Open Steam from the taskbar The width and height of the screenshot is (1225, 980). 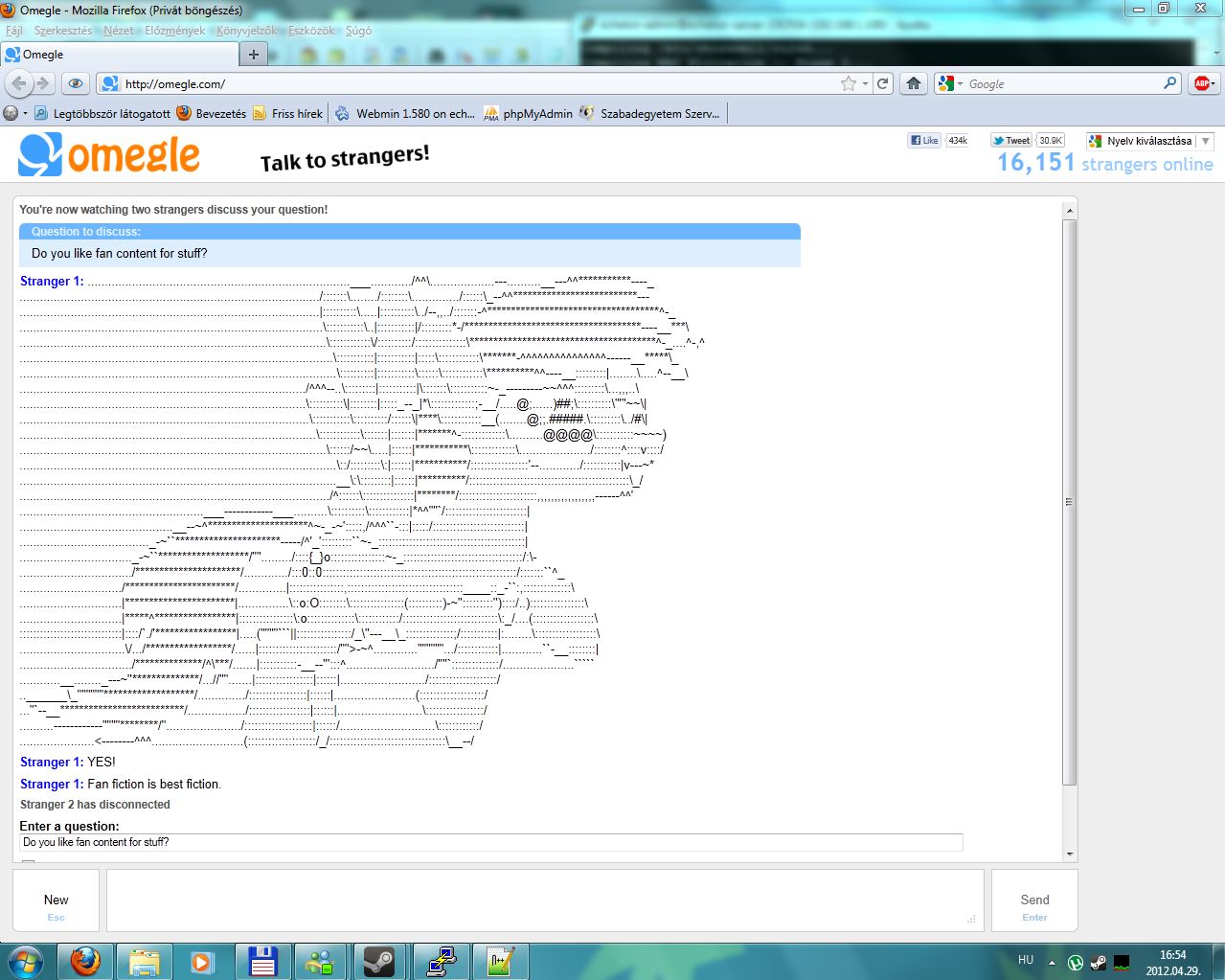tap(380, 961)
